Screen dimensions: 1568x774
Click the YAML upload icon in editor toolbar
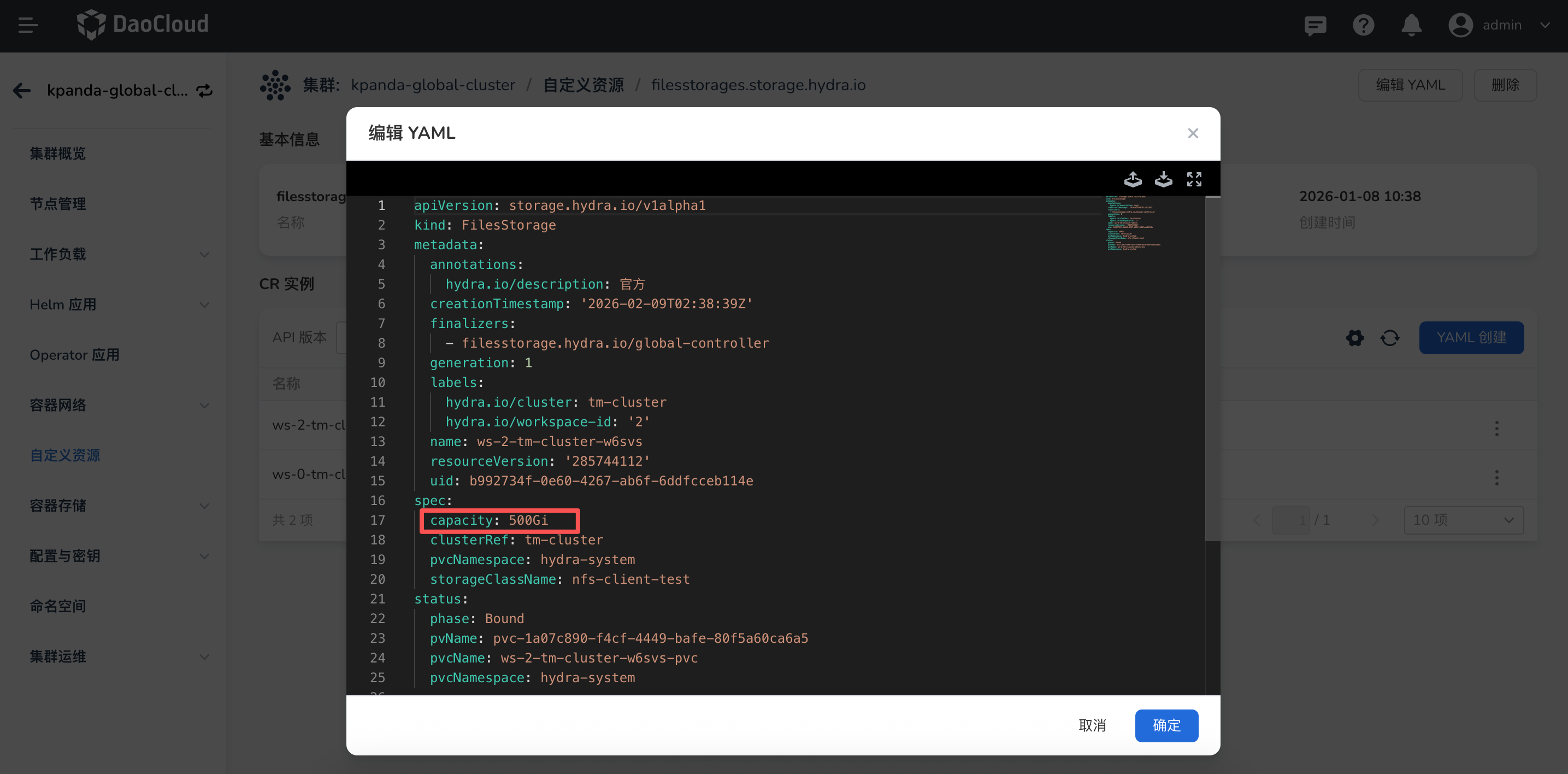1132,179
